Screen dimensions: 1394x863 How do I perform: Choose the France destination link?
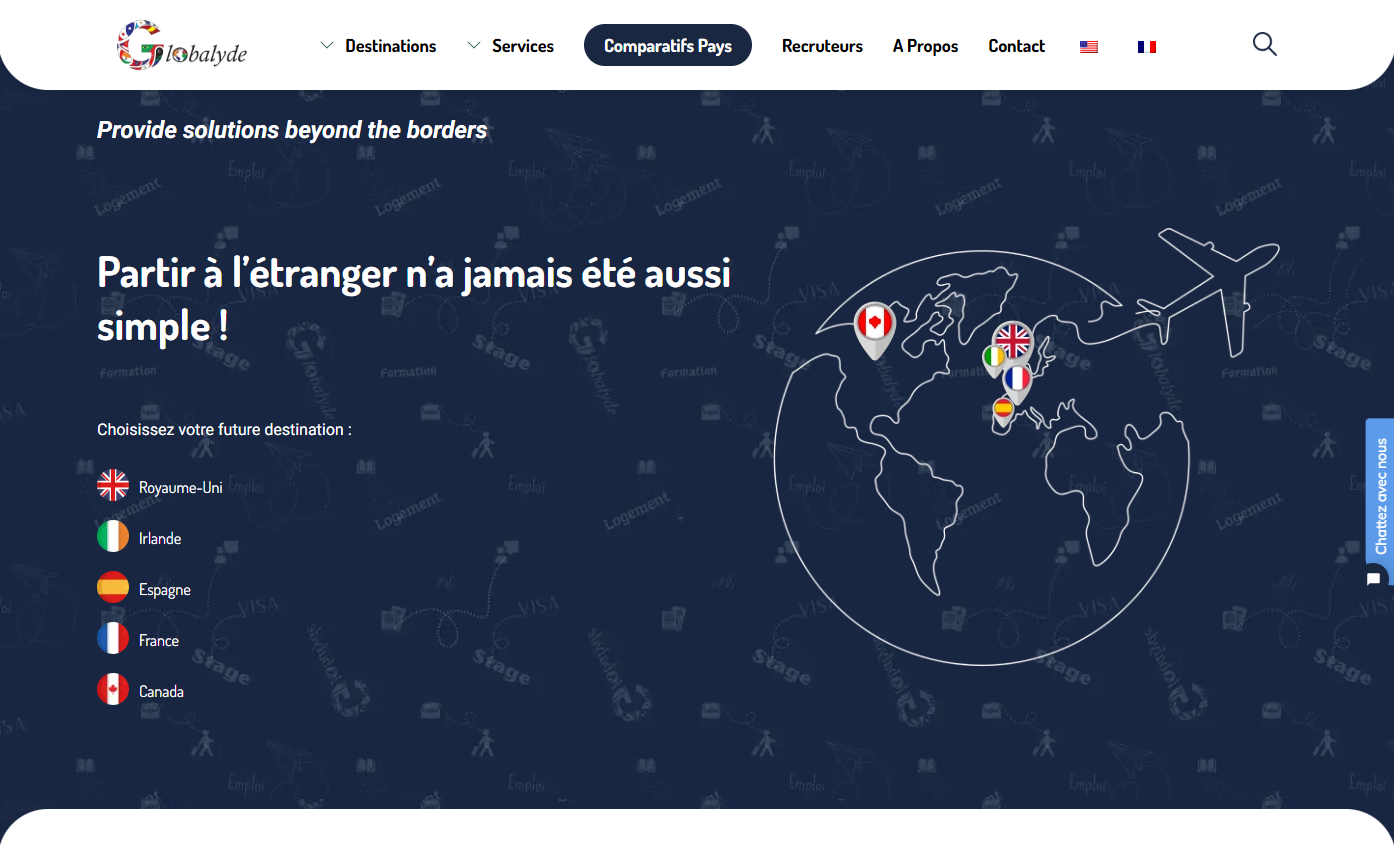point(159,641)
